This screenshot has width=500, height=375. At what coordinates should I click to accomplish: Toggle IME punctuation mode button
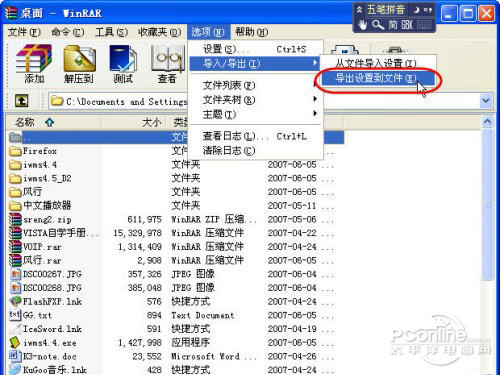[428, 10]
